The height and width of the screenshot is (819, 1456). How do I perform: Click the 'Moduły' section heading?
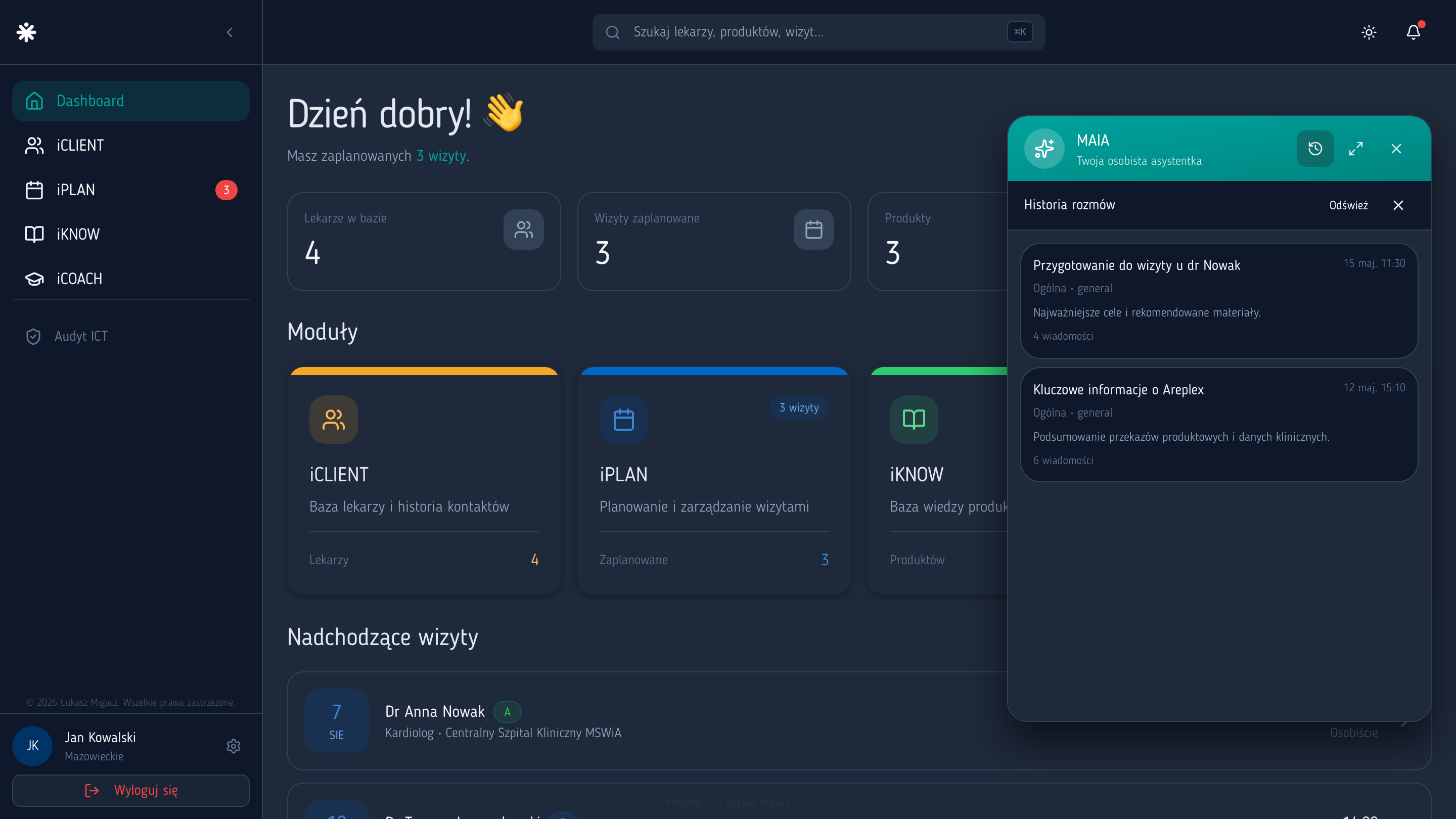(x=323, y=332)
